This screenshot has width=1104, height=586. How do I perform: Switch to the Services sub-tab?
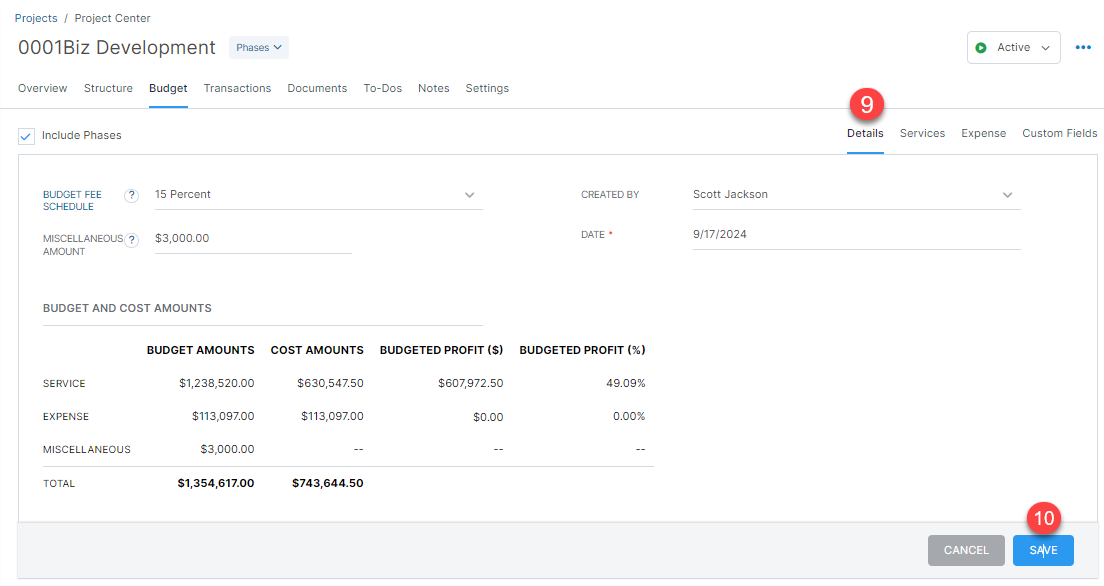pyautogui.click(x=922, y=133)
